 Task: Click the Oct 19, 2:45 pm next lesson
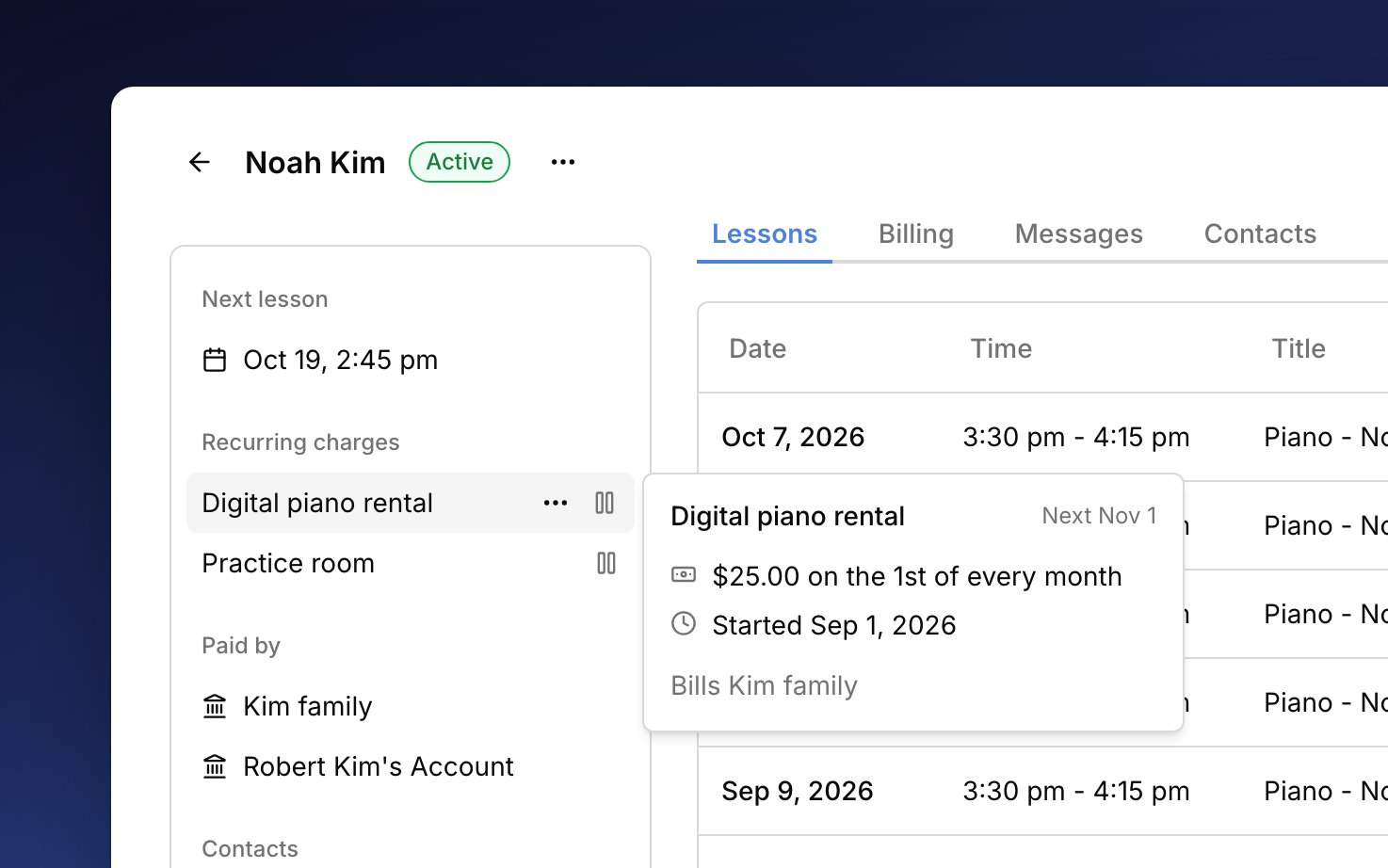[341, 360]
